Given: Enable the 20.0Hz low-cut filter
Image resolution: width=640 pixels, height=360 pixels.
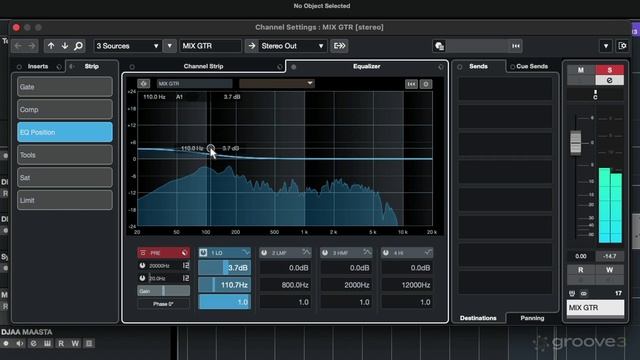Looking at the screenshot, I should (x=142, y=278).
